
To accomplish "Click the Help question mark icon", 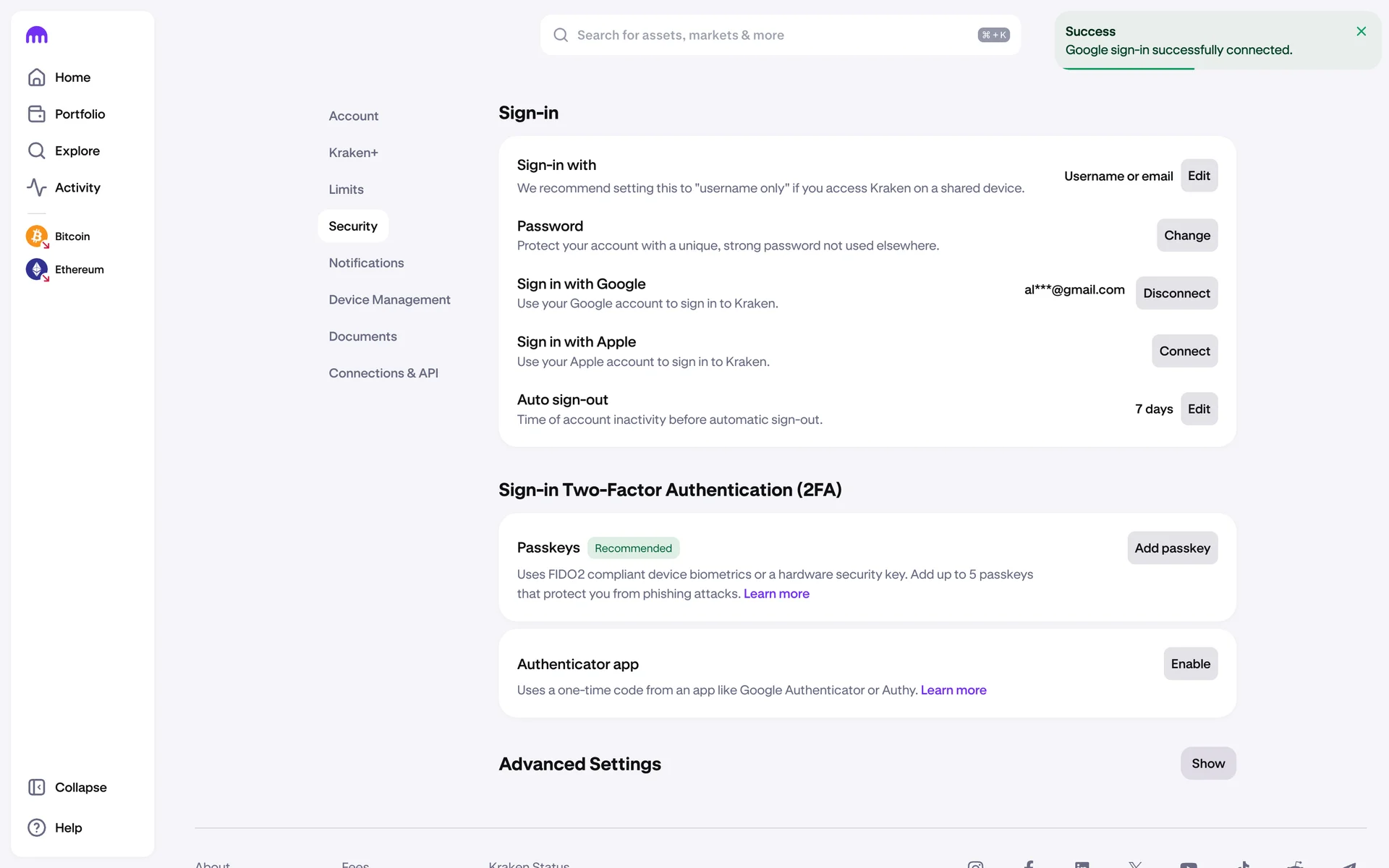I will click(37, 827).
